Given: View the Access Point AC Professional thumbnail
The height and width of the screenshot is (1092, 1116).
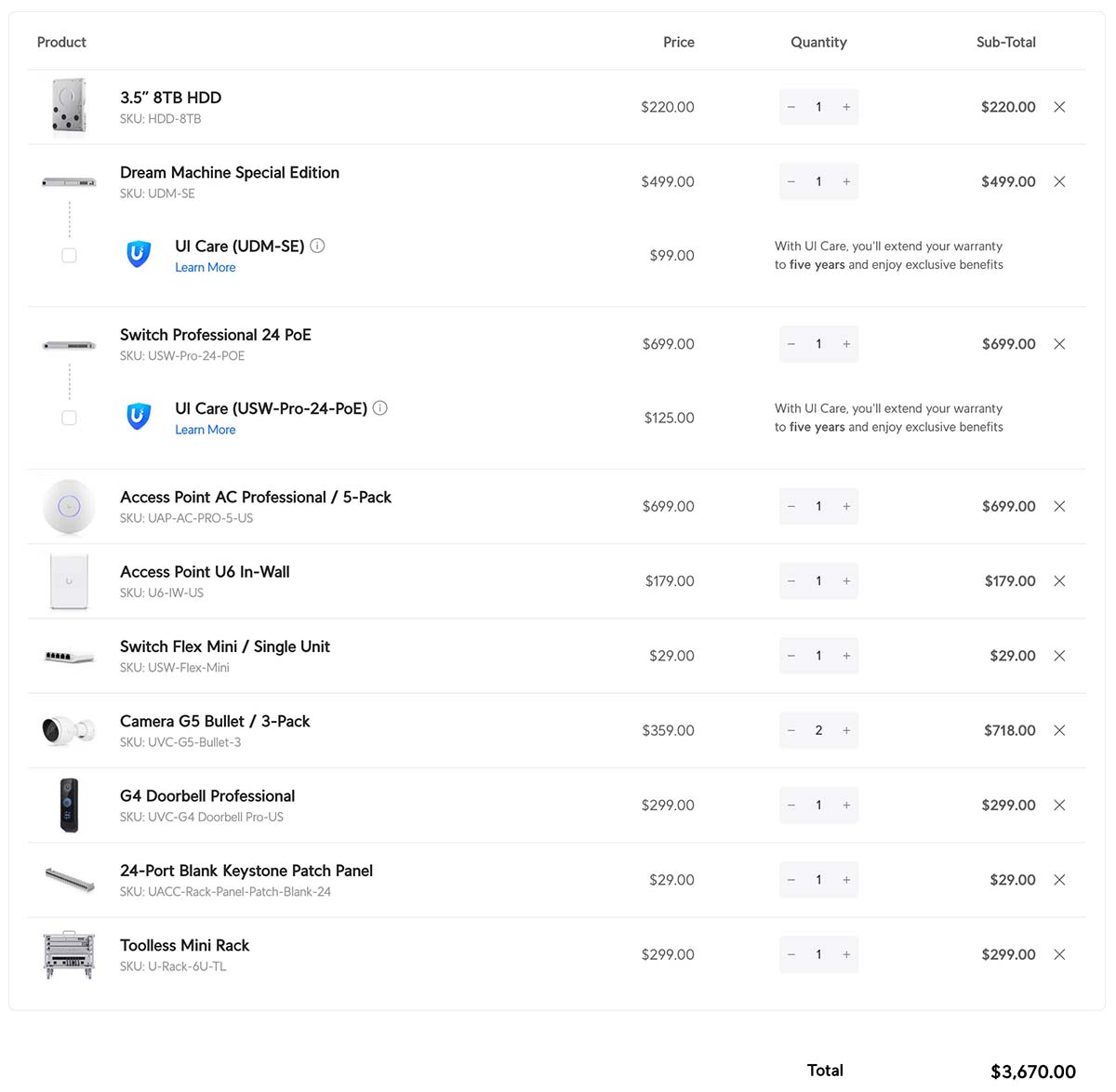Looking at the screenshot, I should pyautogui.click(x=69, y=506).
